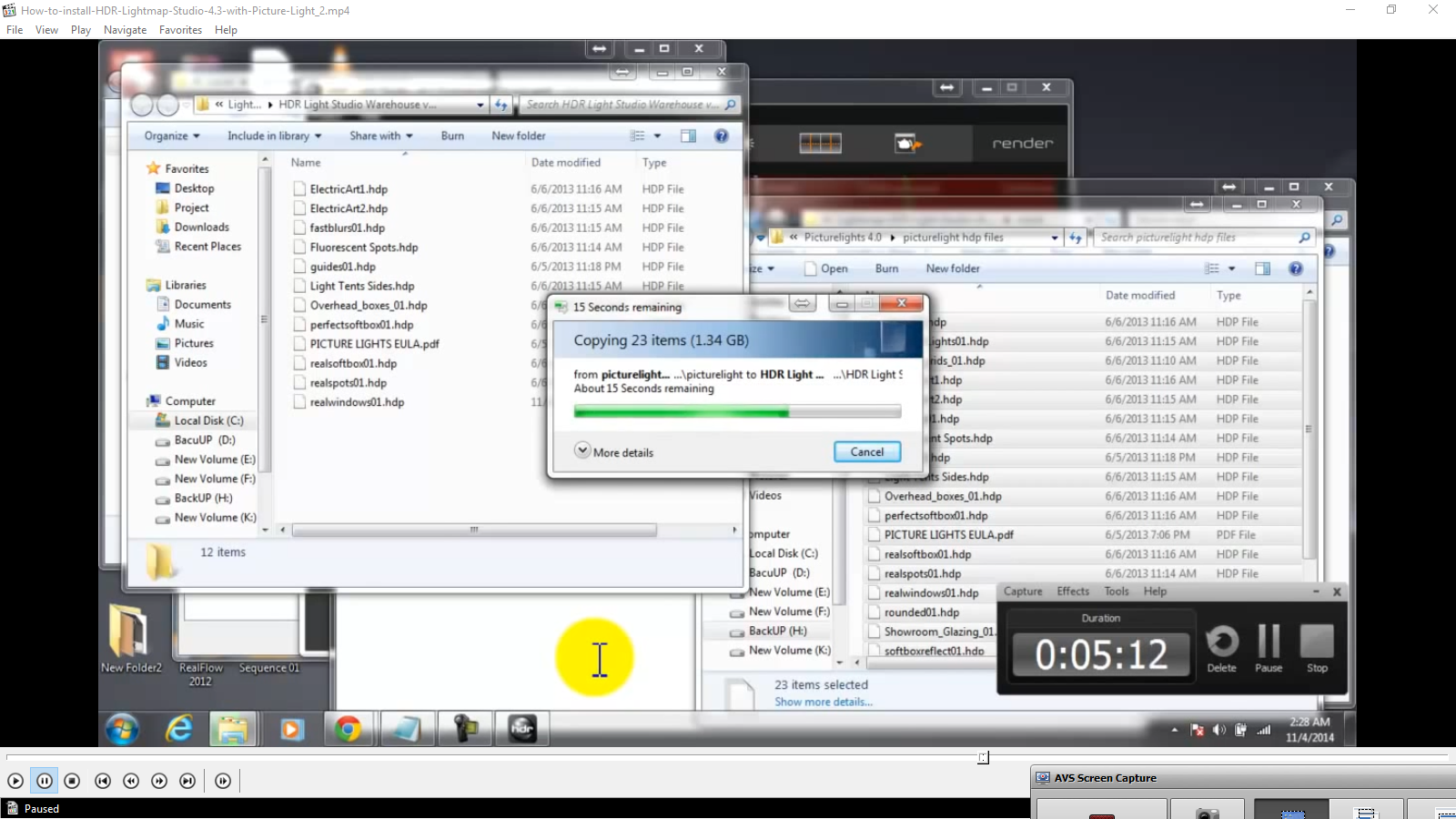Click the Pause button in media player controls
This screenshot has height=819, width=1456.
pyautogui.click(x=45, y=781)
